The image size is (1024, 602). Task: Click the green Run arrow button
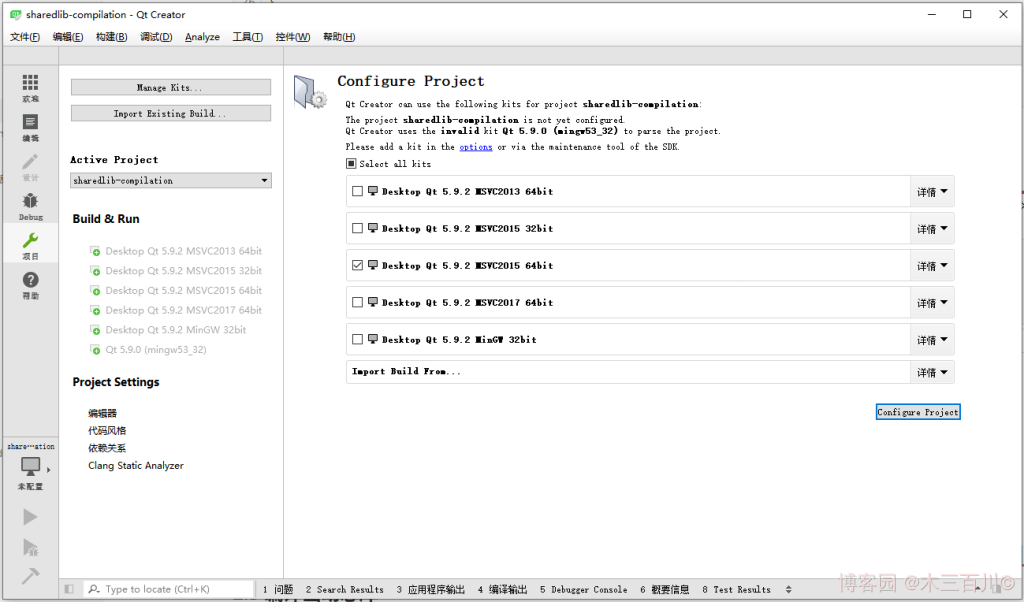(x=30, y=517)
